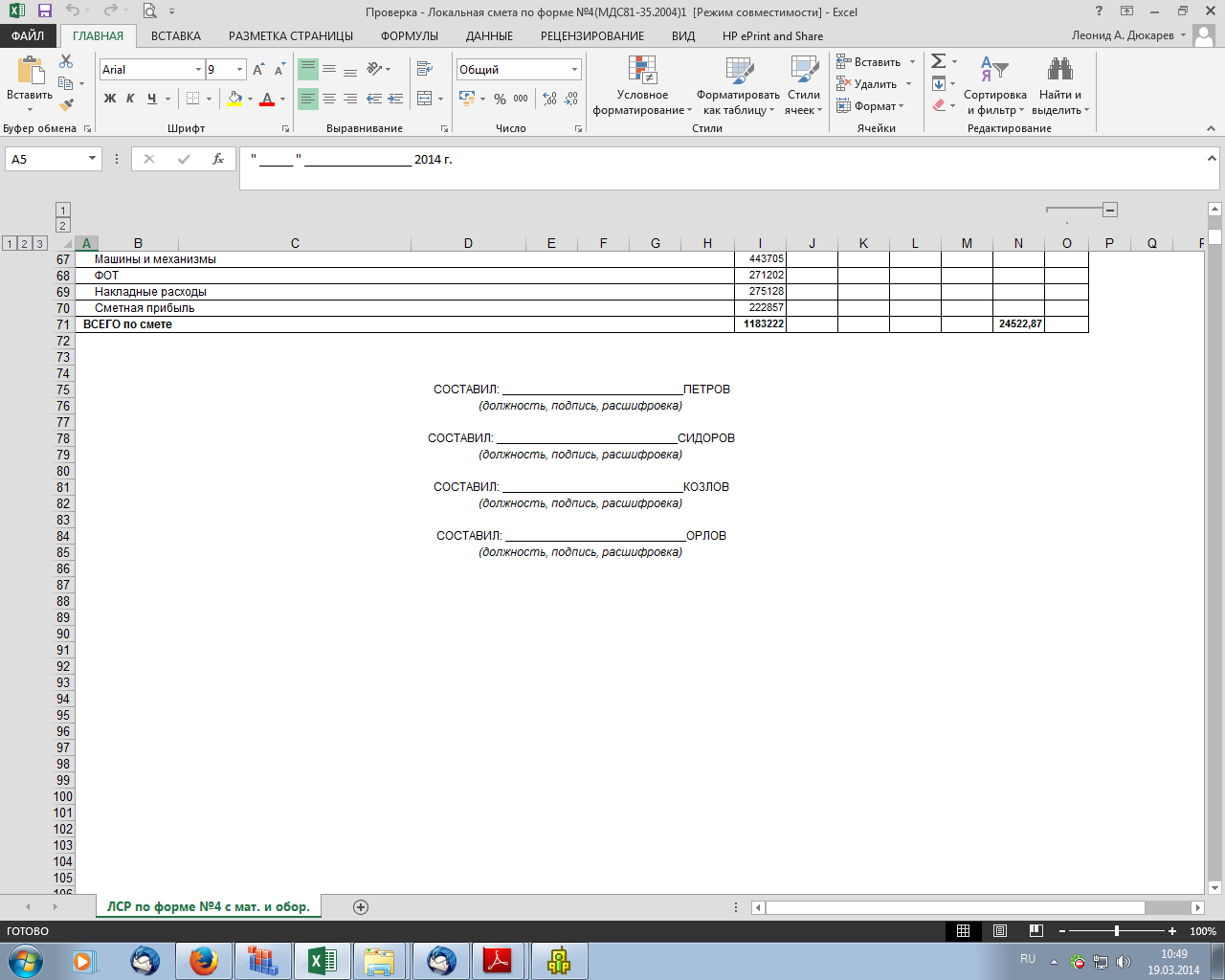Open the Arial font name dropdown
The width and height of the screenshot is (1225, 980).
[x=198, y=70]
